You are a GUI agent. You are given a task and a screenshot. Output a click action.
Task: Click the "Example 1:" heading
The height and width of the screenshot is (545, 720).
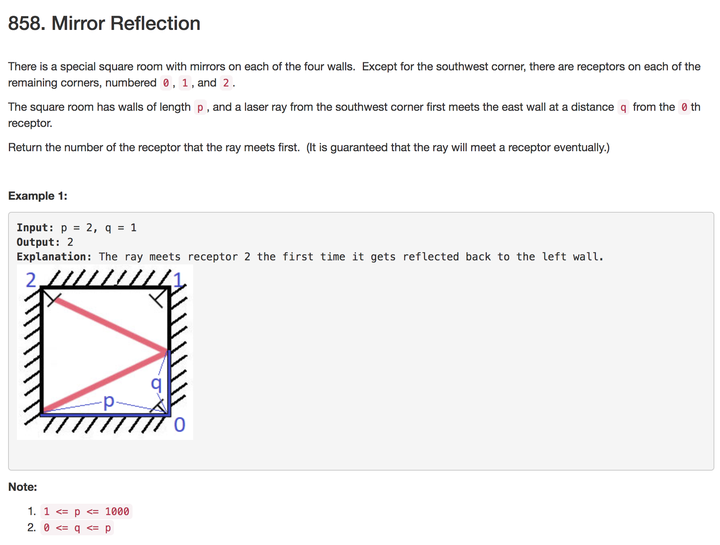38,196
